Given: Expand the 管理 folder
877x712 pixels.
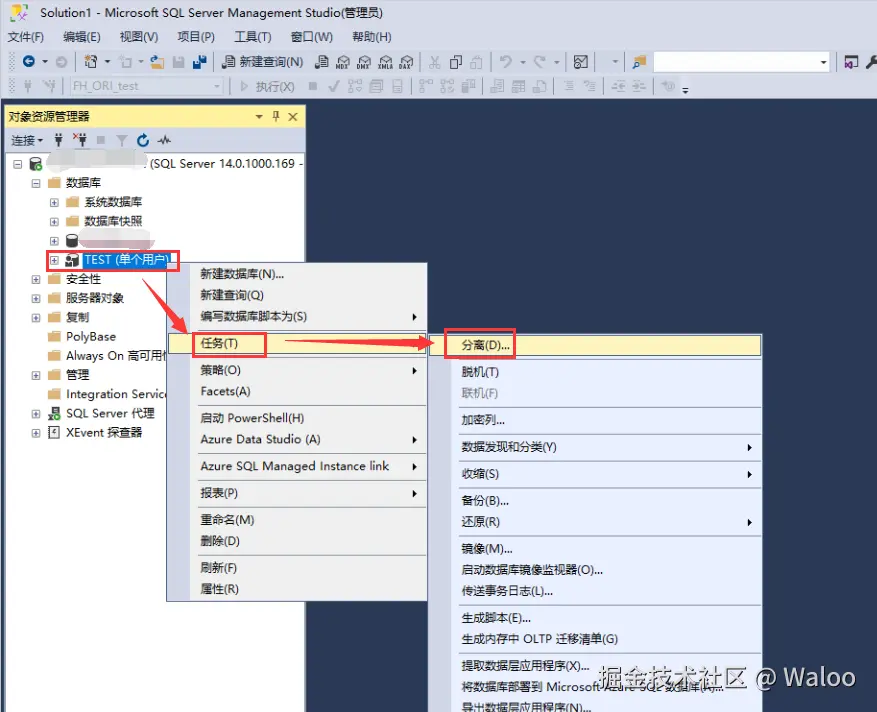Looking at the screenshot, I should 36,375.
